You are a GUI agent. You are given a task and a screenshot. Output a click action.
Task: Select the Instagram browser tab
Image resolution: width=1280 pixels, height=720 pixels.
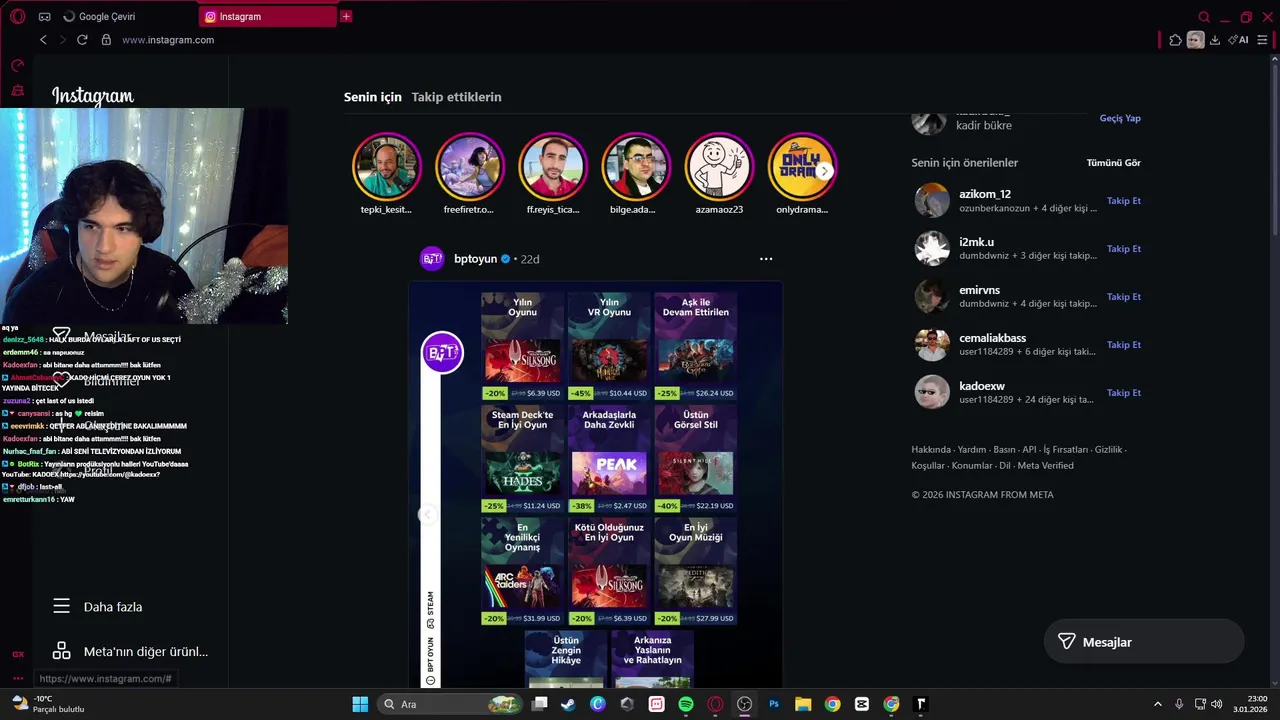(268, 17)
